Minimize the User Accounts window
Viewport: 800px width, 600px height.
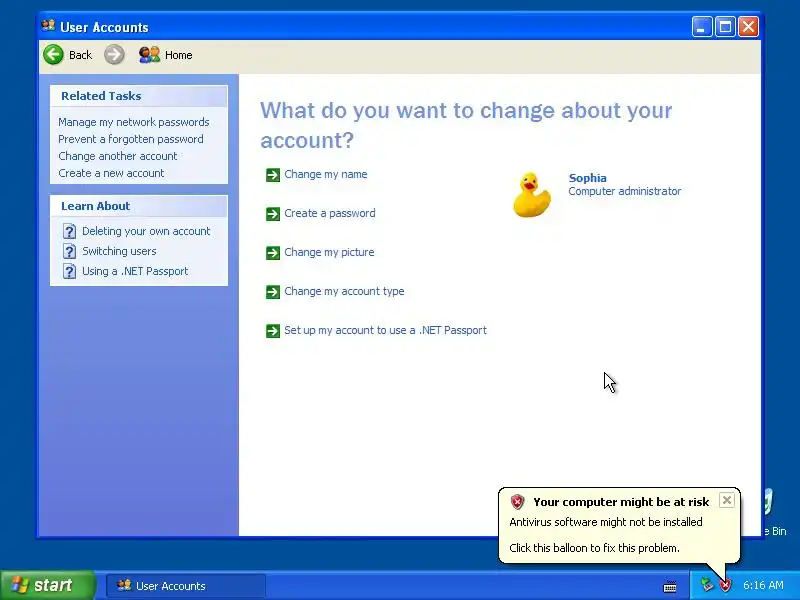pyautogui.click(x=702, y=27)
